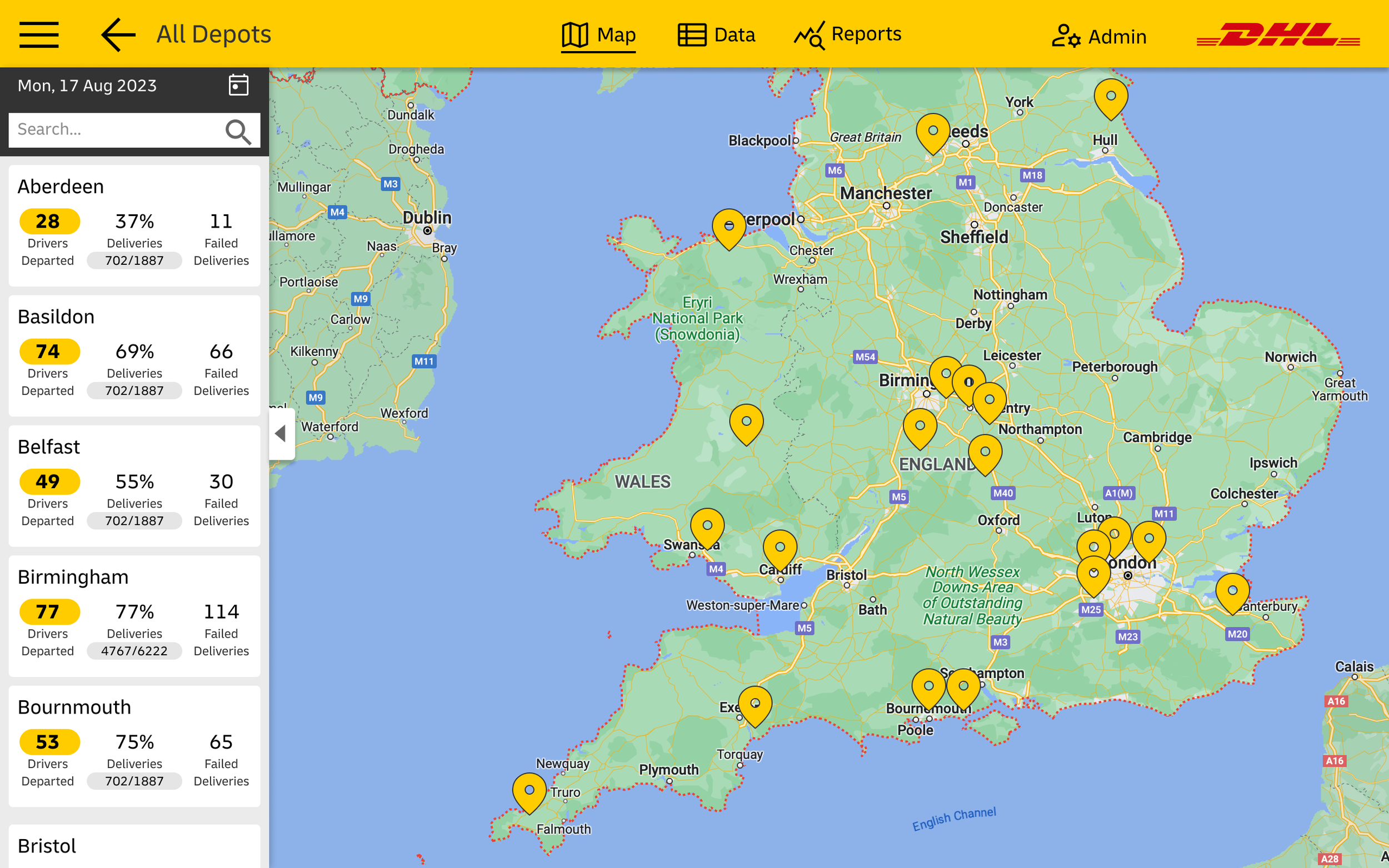Select the map pin near Hull

click(1111, 98)
